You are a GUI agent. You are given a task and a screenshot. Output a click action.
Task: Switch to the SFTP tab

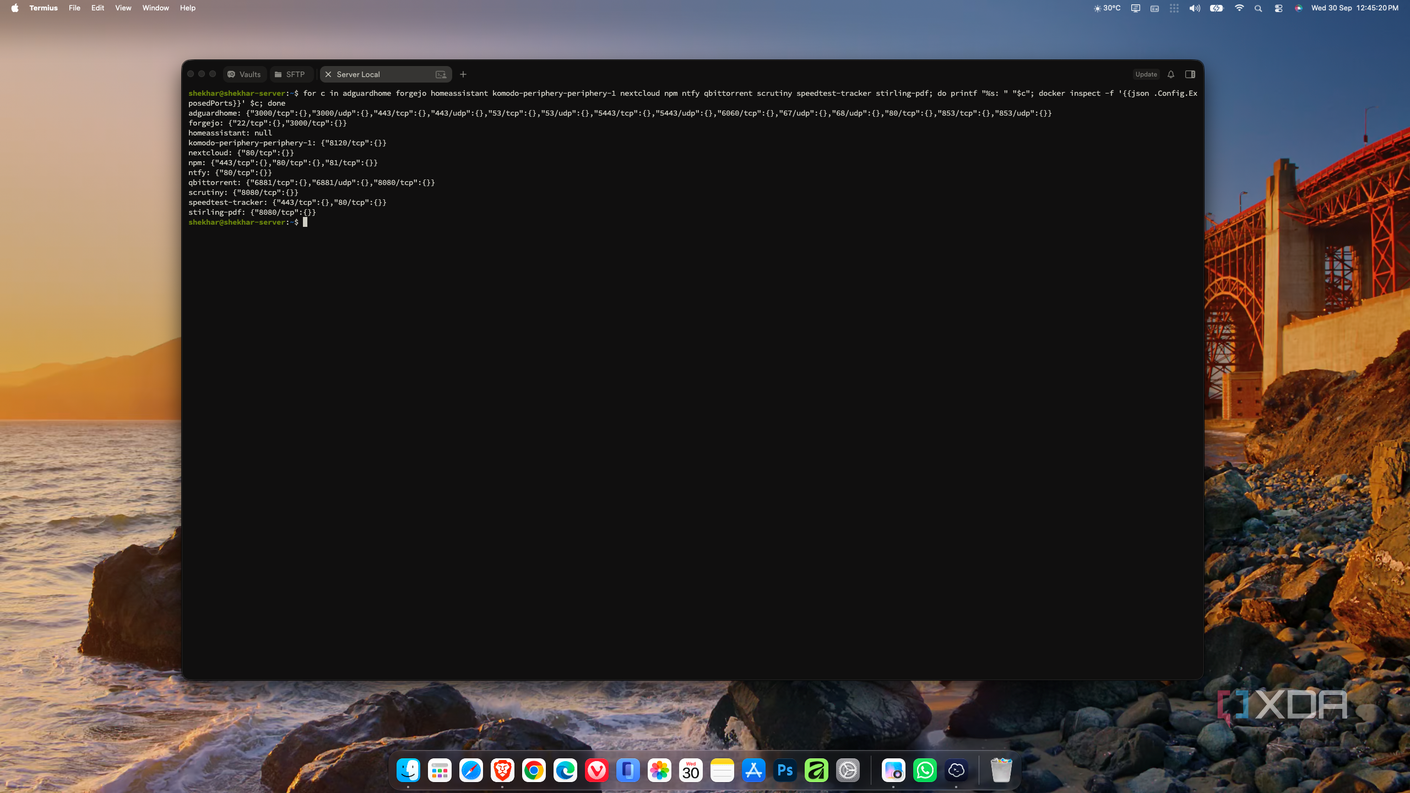289,74
